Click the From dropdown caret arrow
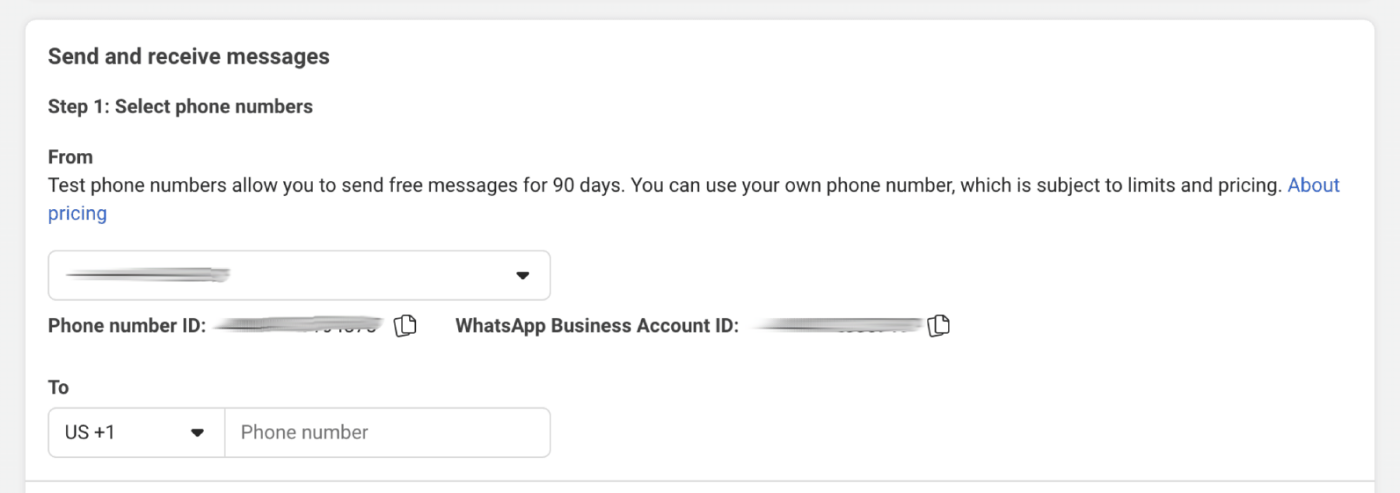This screenshot has width=1400, height=493. 522,276
